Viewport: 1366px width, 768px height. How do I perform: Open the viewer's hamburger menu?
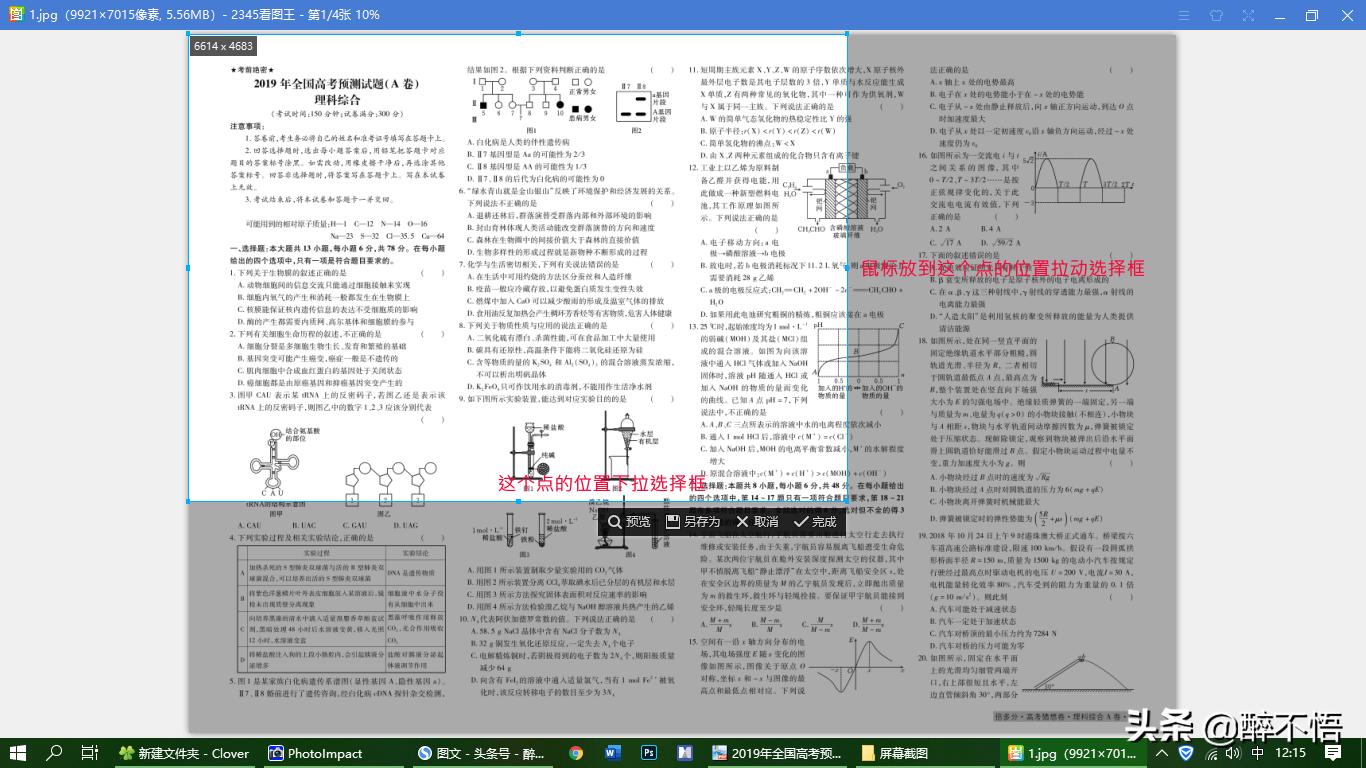(x=1184, y=15)
